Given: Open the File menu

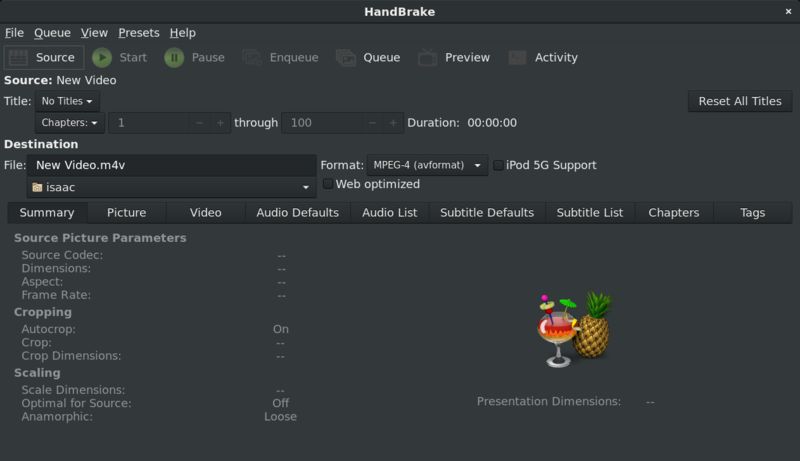Looking at the screenshot, I should (14, 33).
